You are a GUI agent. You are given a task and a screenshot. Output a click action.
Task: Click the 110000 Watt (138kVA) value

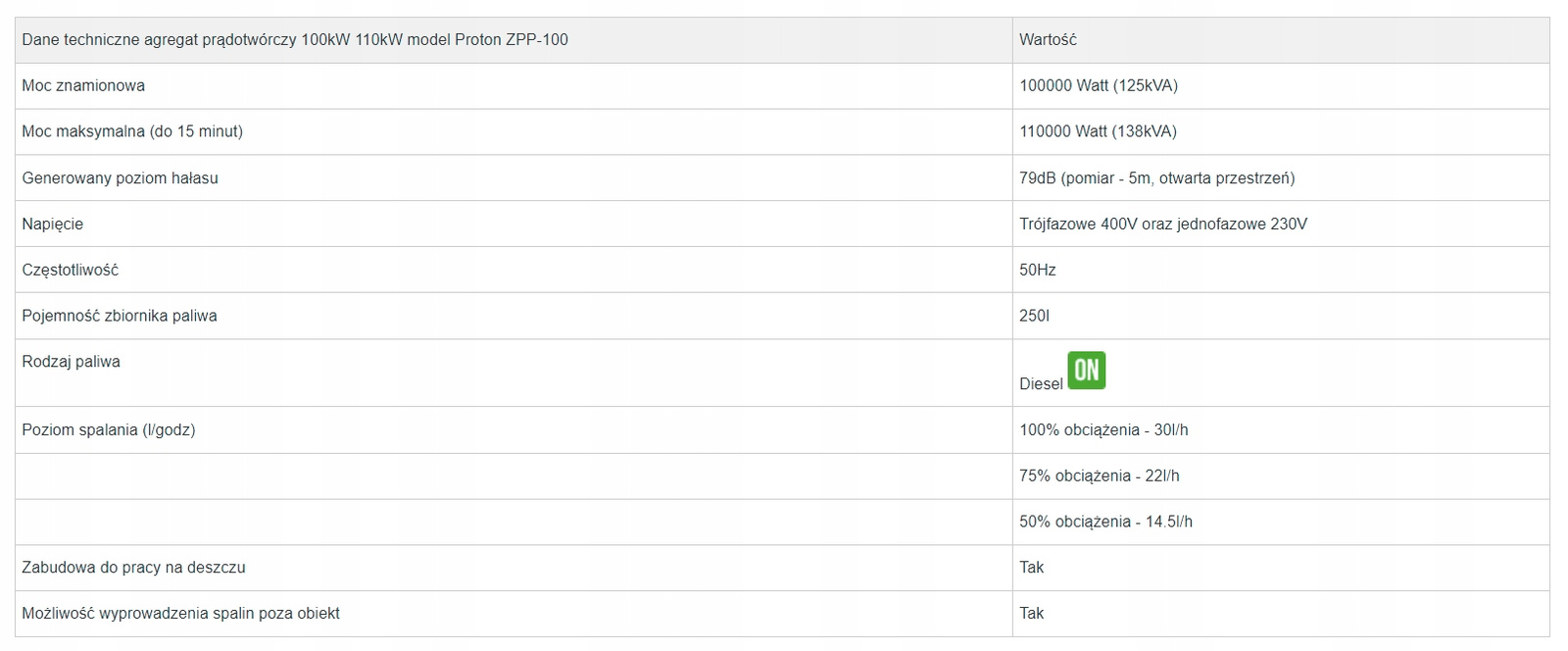tap(1098, 131)
